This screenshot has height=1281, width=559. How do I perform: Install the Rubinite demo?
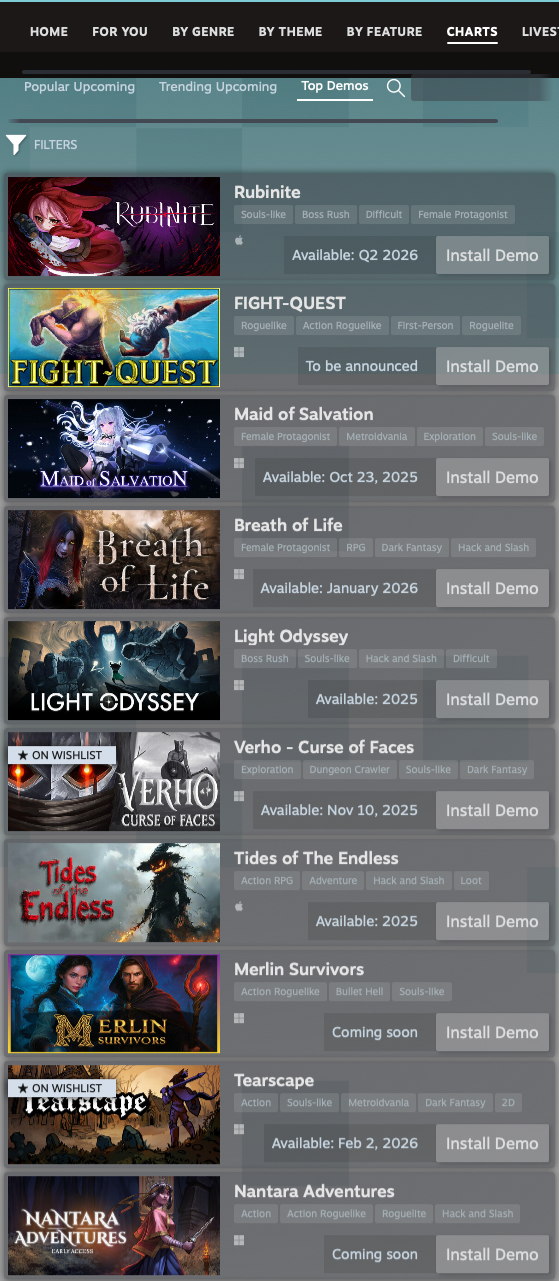point(492,255)
